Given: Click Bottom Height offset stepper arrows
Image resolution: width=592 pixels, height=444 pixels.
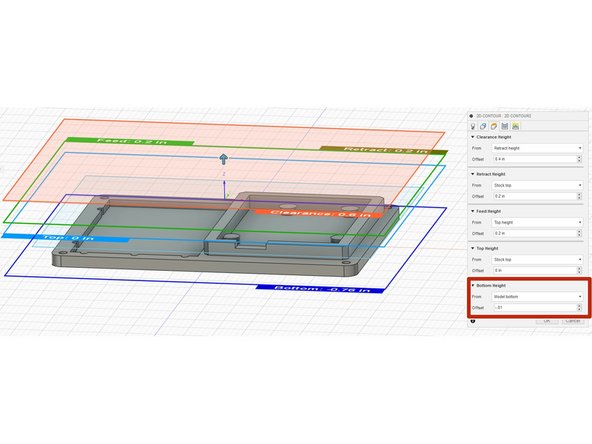Looking at the screenshot, I should point(580,308).
